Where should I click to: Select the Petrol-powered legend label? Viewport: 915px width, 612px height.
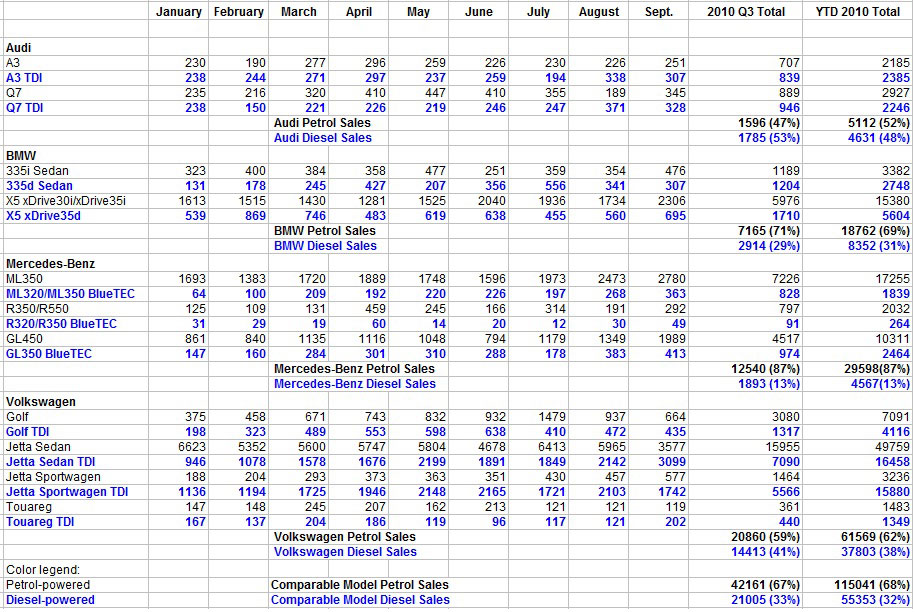pos(48,585)
